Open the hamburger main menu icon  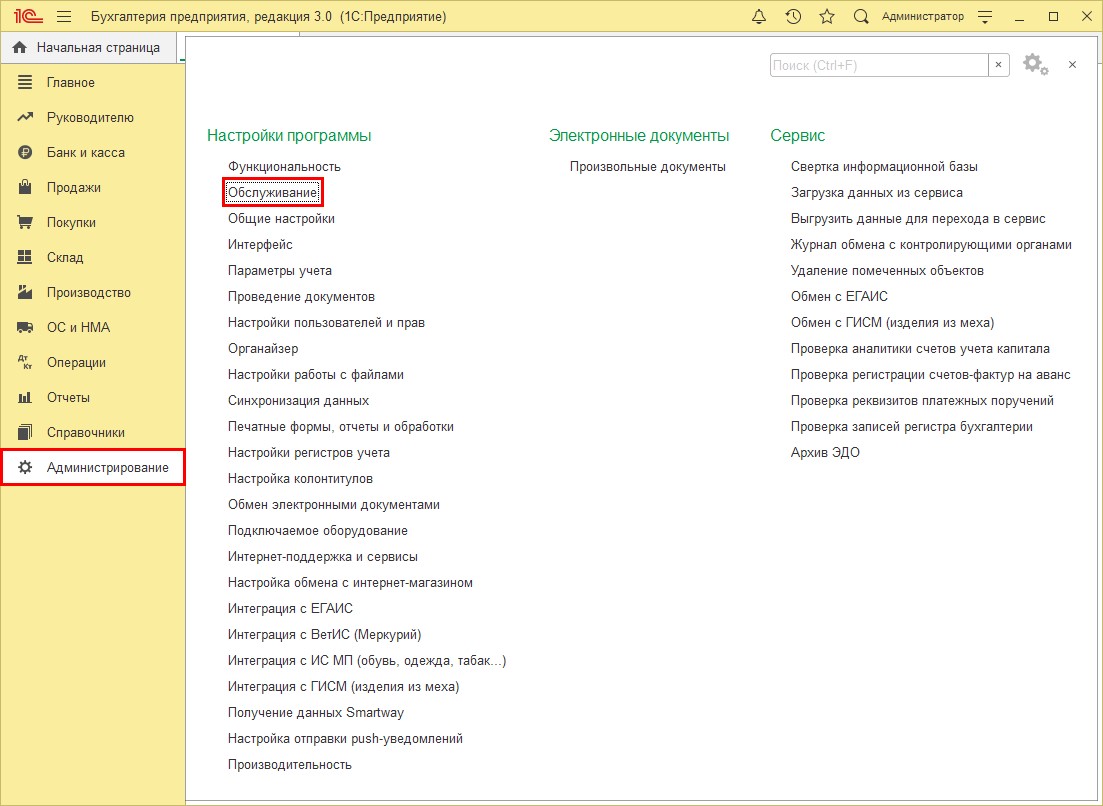[x=64, y=17]
